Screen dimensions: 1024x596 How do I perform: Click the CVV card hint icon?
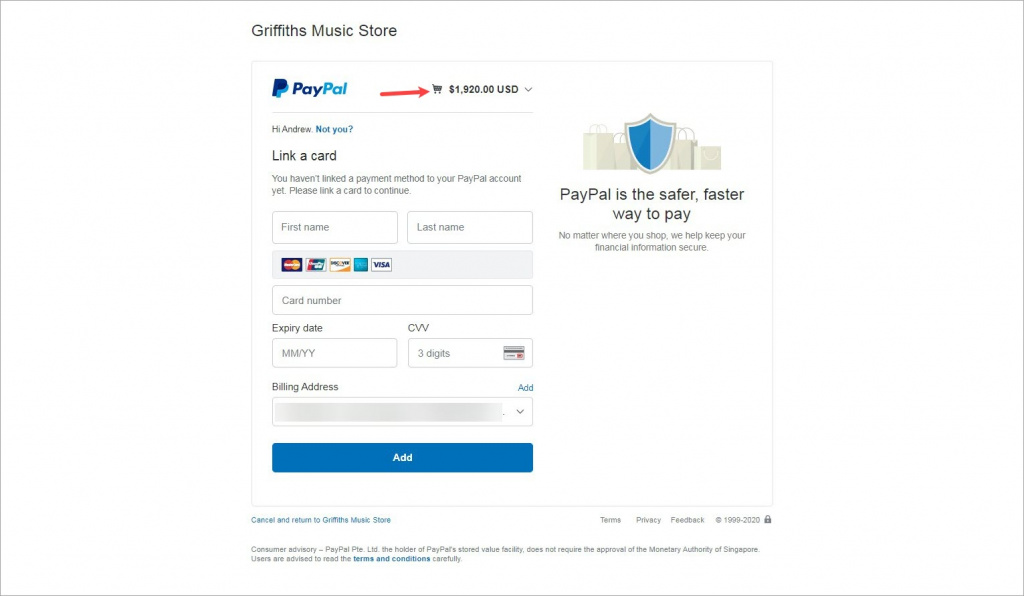514,353
